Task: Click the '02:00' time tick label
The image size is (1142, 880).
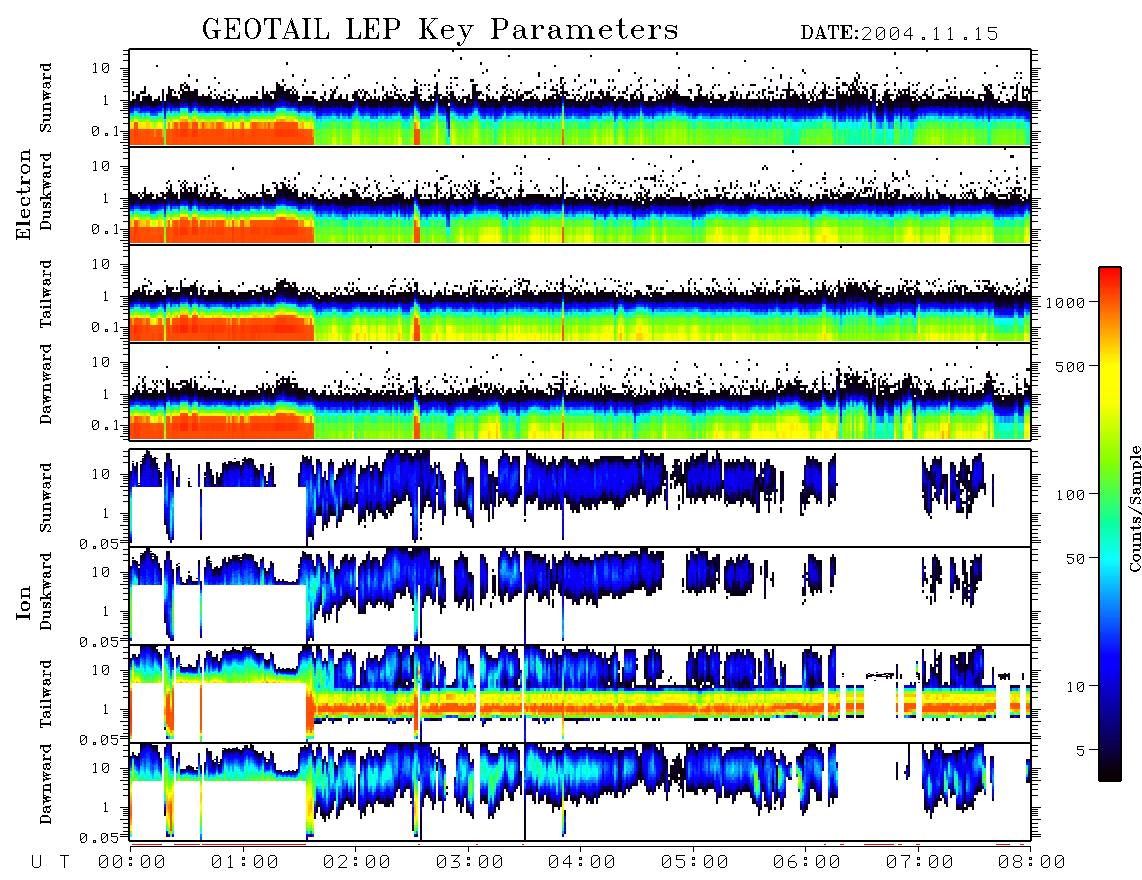Action: [357, 862]
